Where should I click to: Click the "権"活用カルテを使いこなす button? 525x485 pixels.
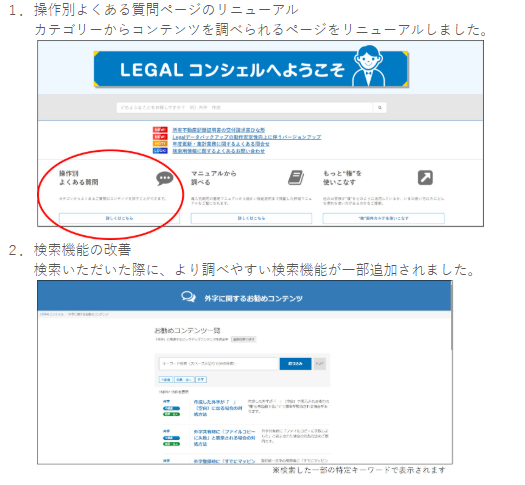coord(383,218)
